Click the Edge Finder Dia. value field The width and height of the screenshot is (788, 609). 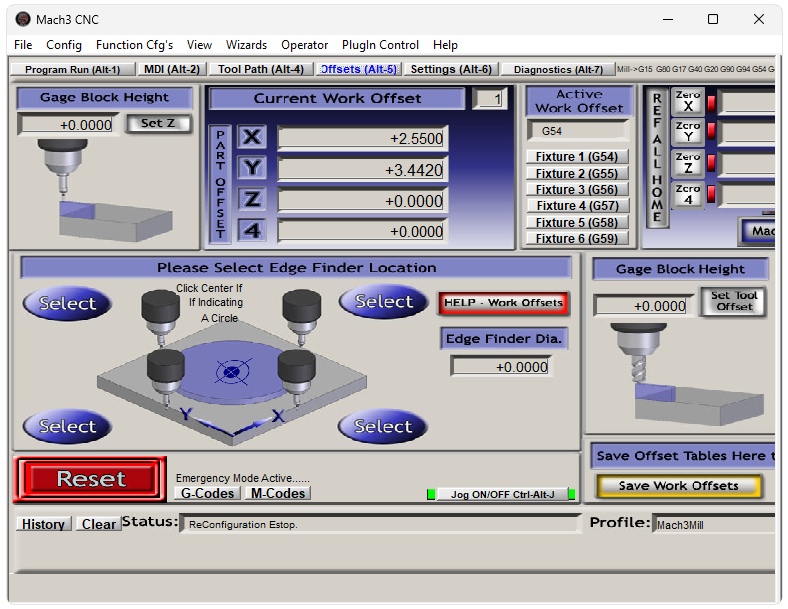pyautogui.click(x=500, y=367)
